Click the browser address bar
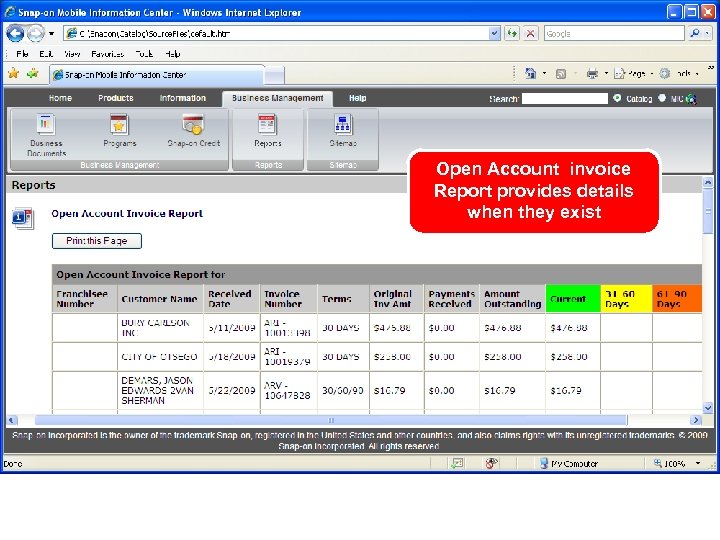This screenshot has height=540, width=720. (x=277, y=33)
